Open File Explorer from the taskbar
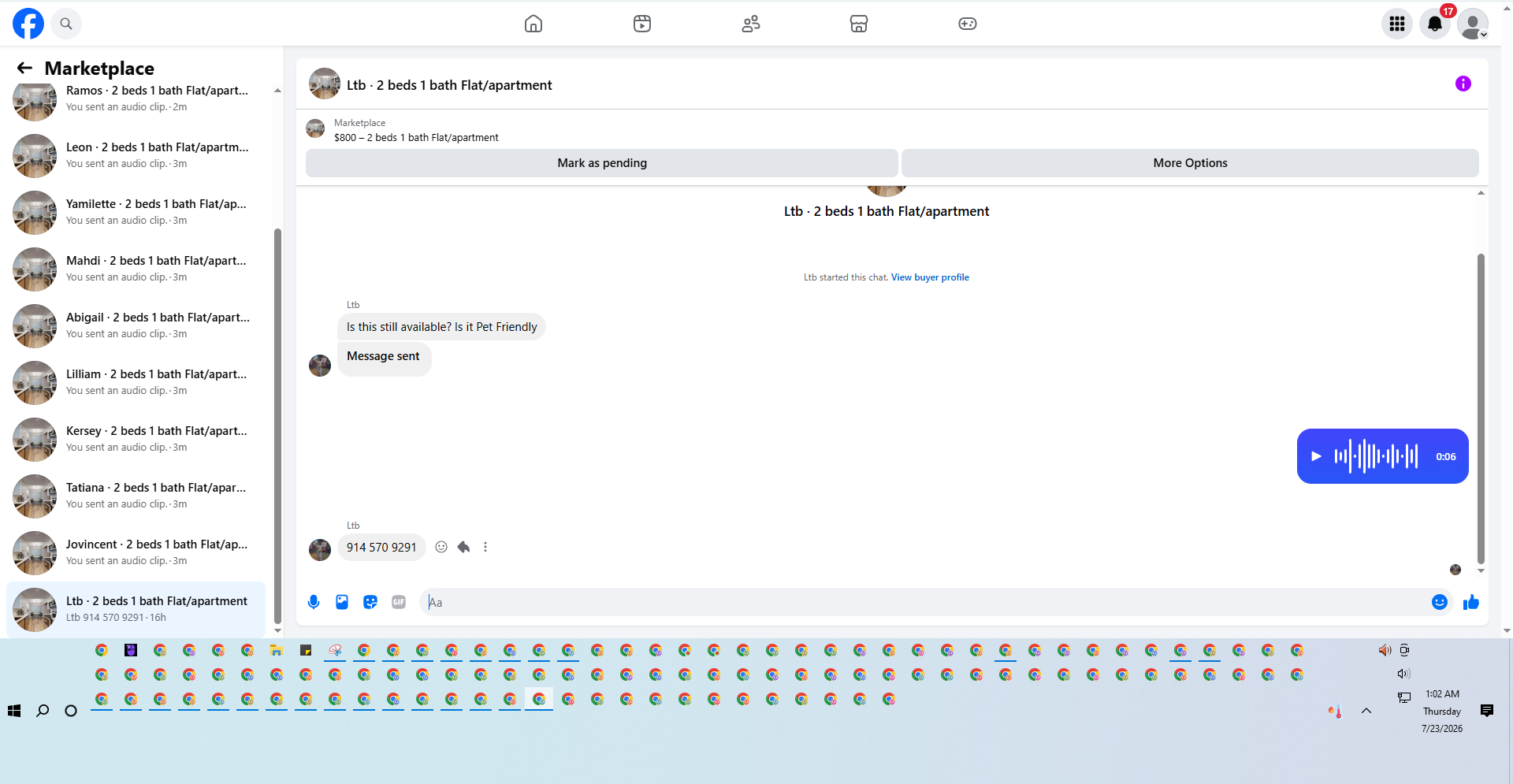The height and width of the screenshot is (784, 1513). (277, 650)
